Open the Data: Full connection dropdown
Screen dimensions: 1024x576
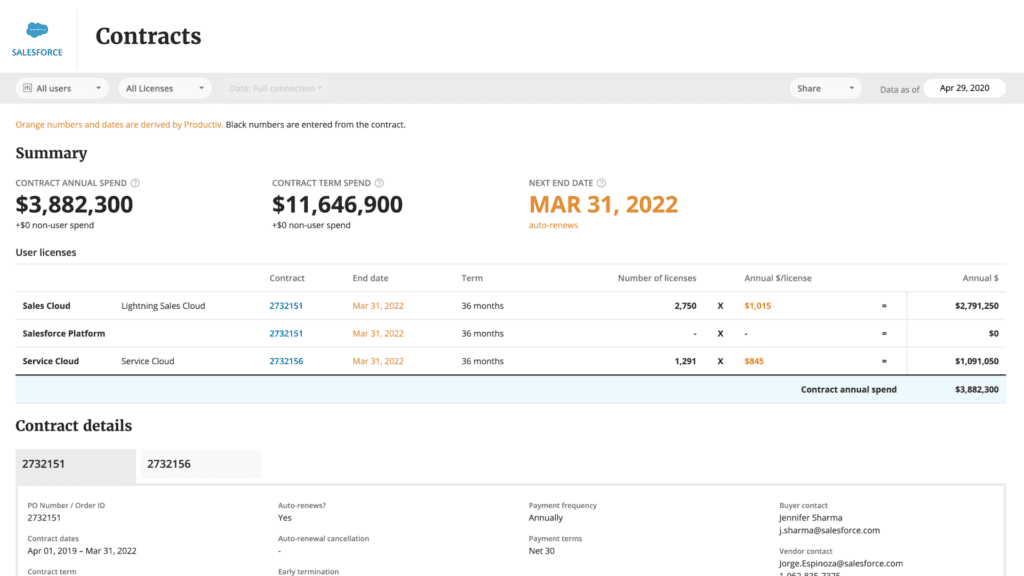pyautogui.click(x=275, y=88)
